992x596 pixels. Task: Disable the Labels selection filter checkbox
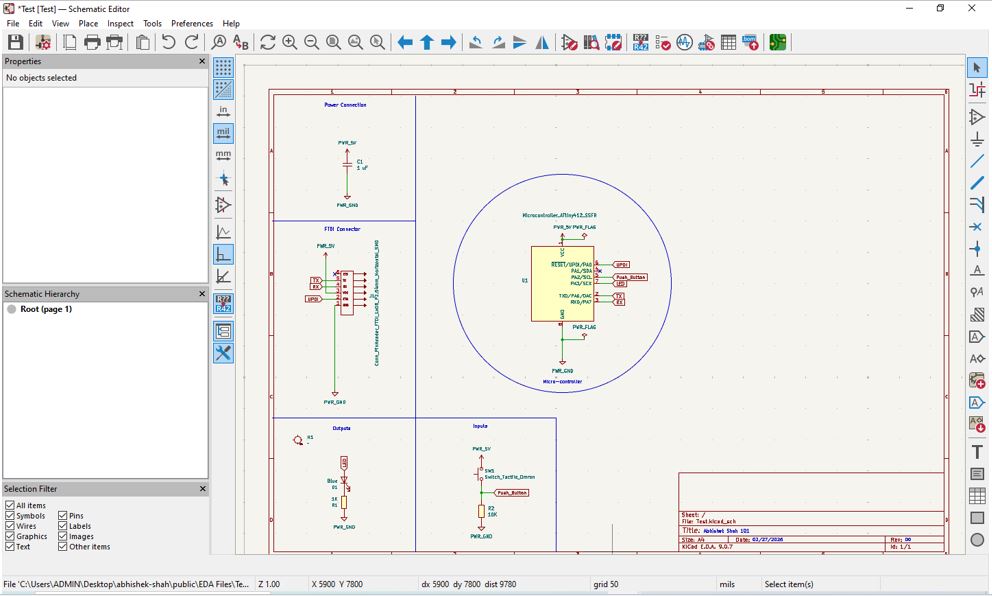[x=63, y=526]
